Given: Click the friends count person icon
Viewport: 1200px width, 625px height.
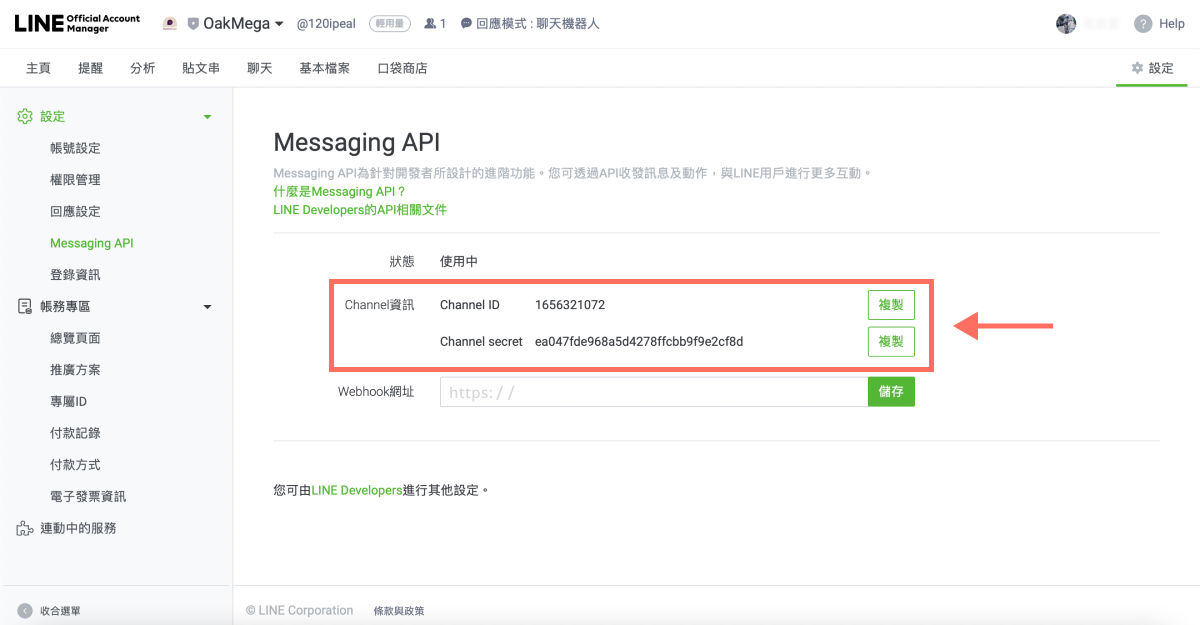Looking at the screenshot, I should tap(430, 23).
